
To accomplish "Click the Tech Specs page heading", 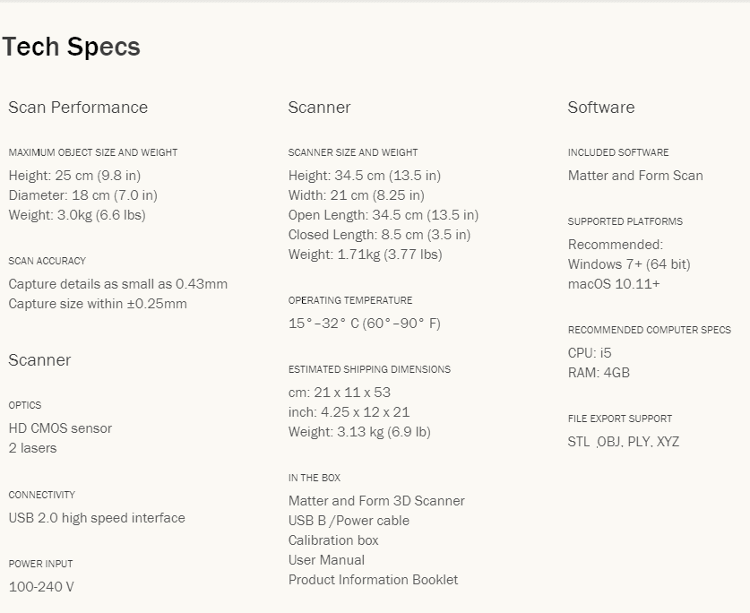I will 71,47.
